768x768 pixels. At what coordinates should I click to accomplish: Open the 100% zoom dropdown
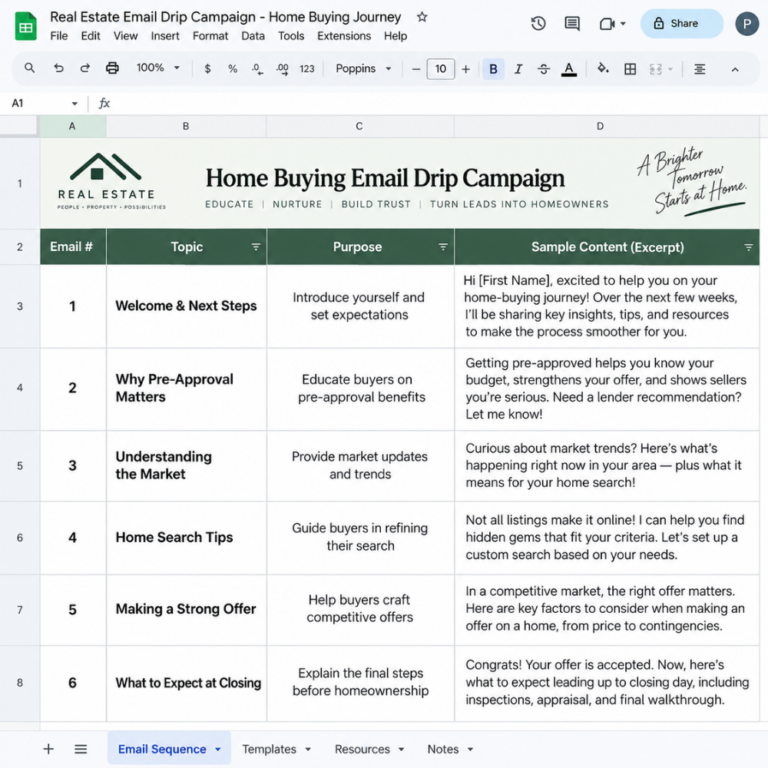tap(158, 68)
